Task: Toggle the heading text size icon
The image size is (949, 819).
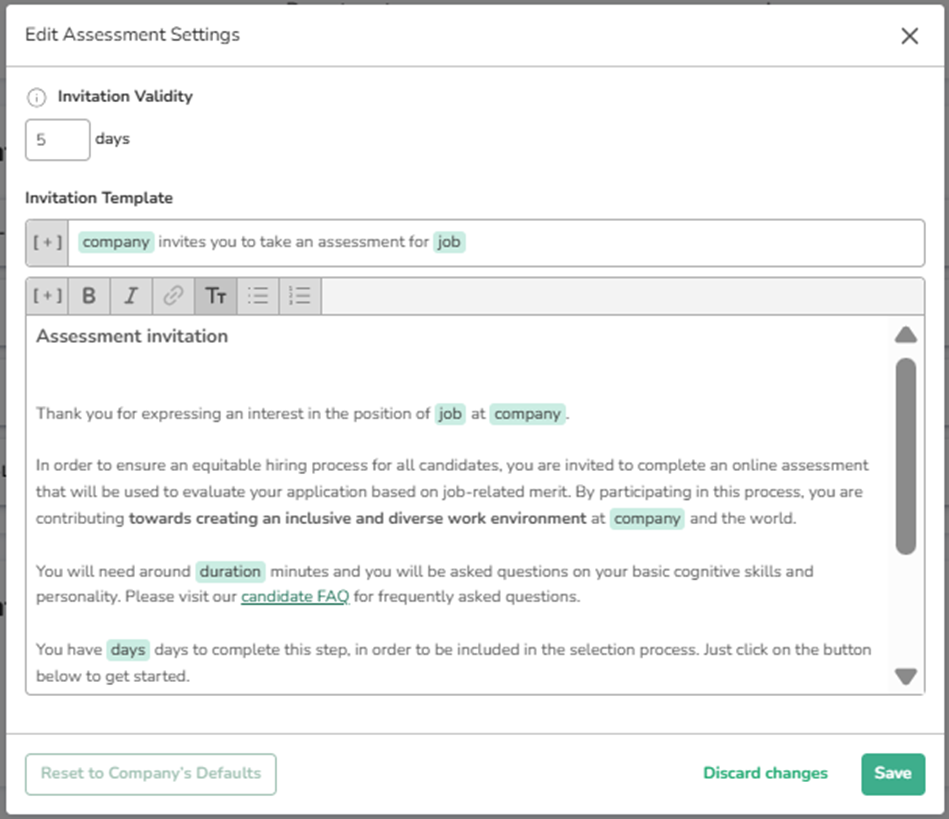Action: pos(215,296)
